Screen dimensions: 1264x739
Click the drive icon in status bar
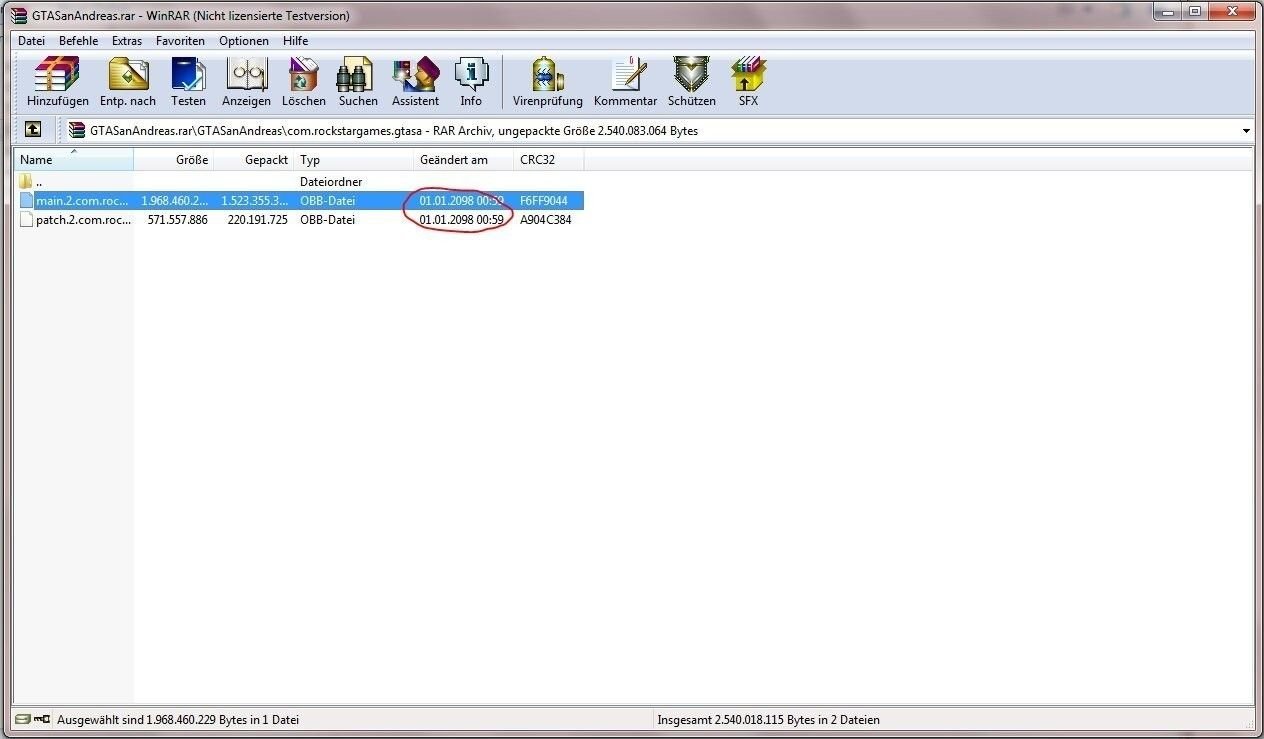[23, 719]
